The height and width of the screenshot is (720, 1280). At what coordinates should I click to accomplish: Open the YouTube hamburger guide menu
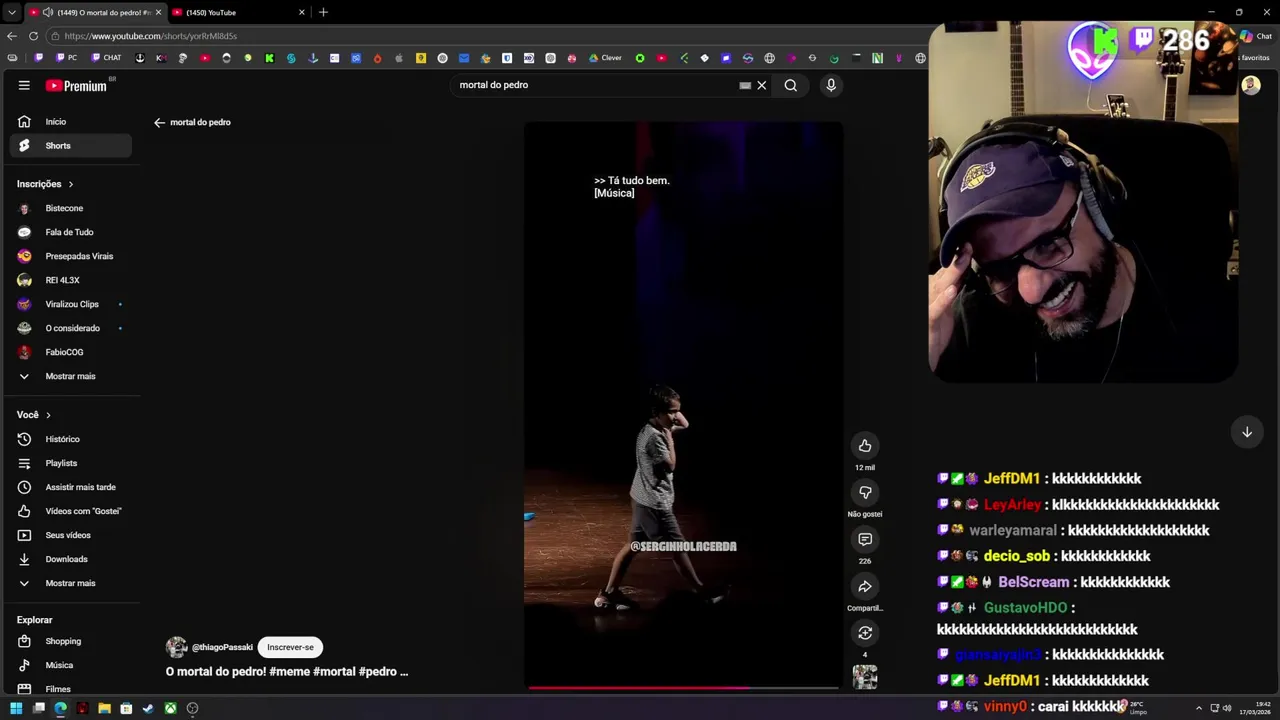click(24, 85)
